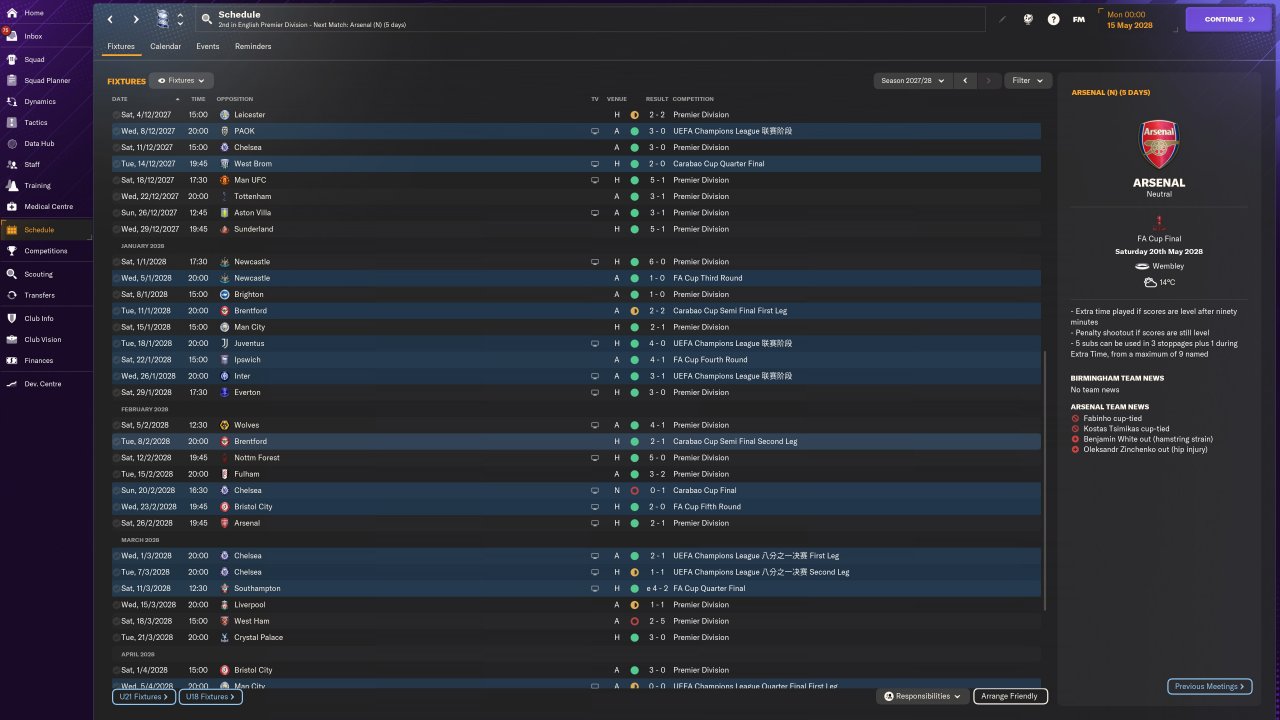Viewport: 1280px width, 720px height.
Task: Open the FM menu icon
Action: (x=1079, y=19)
